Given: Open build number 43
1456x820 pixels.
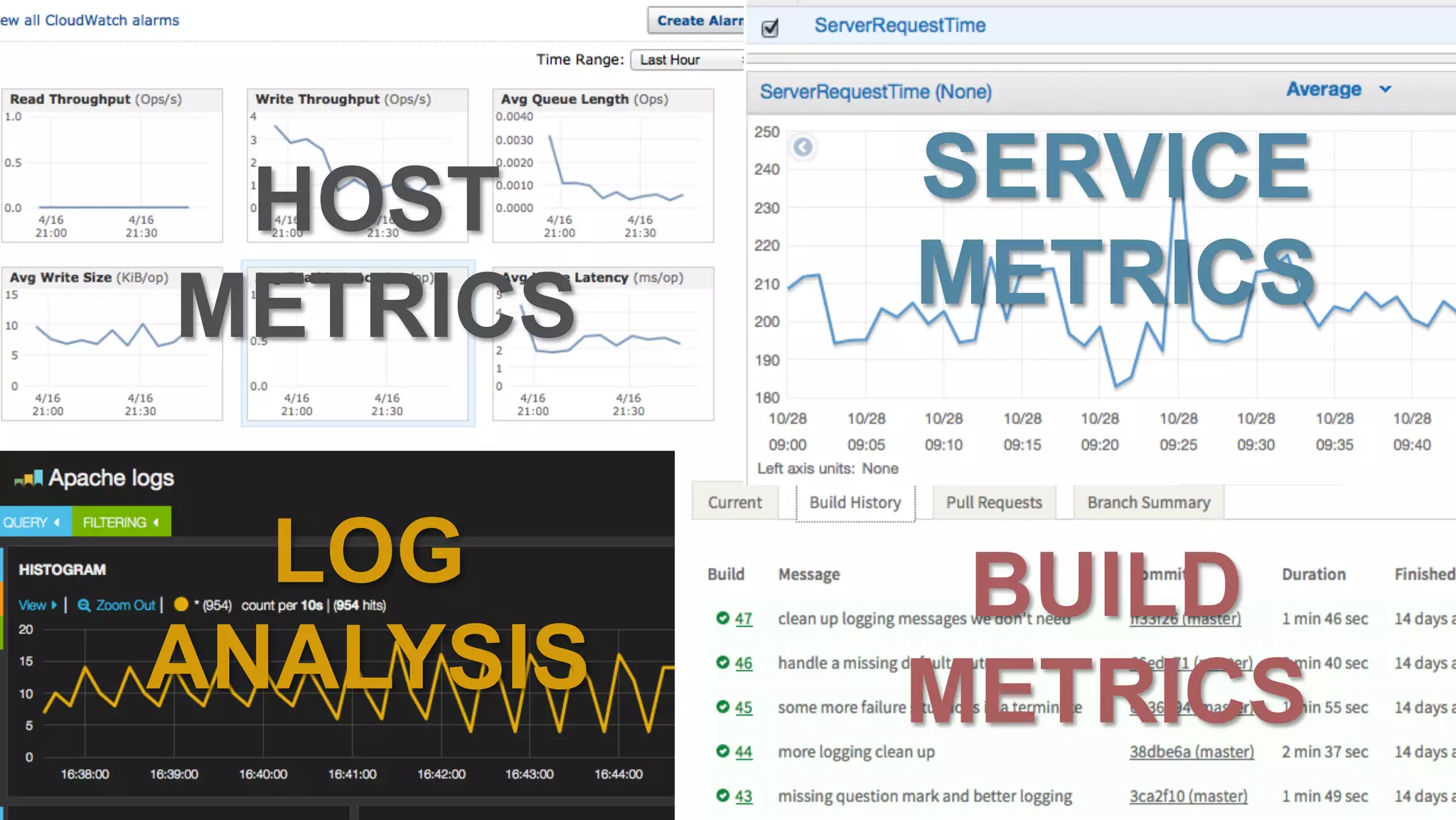Looking at the screenshot, I should [x=744, y=797].
